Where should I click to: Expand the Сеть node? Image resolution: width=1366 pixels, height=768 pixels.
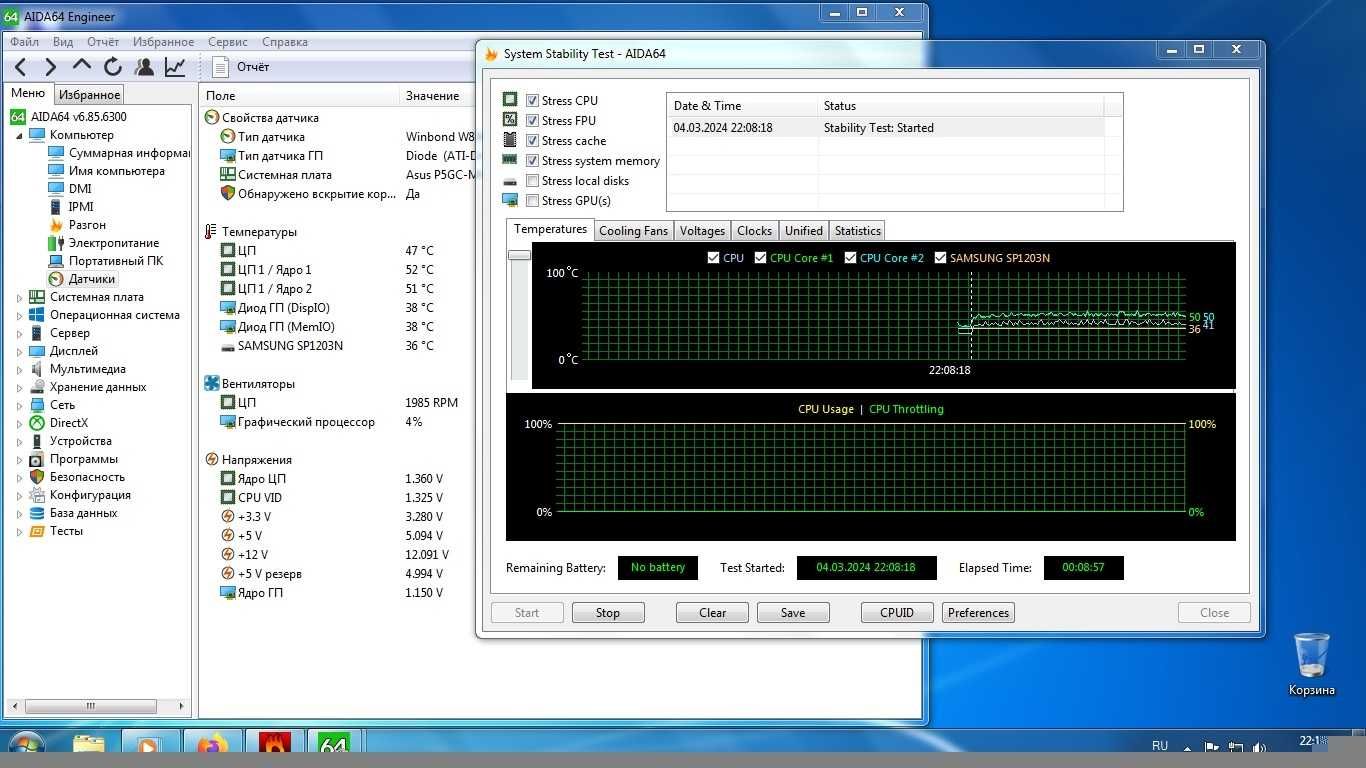click(x=19, y=405)
